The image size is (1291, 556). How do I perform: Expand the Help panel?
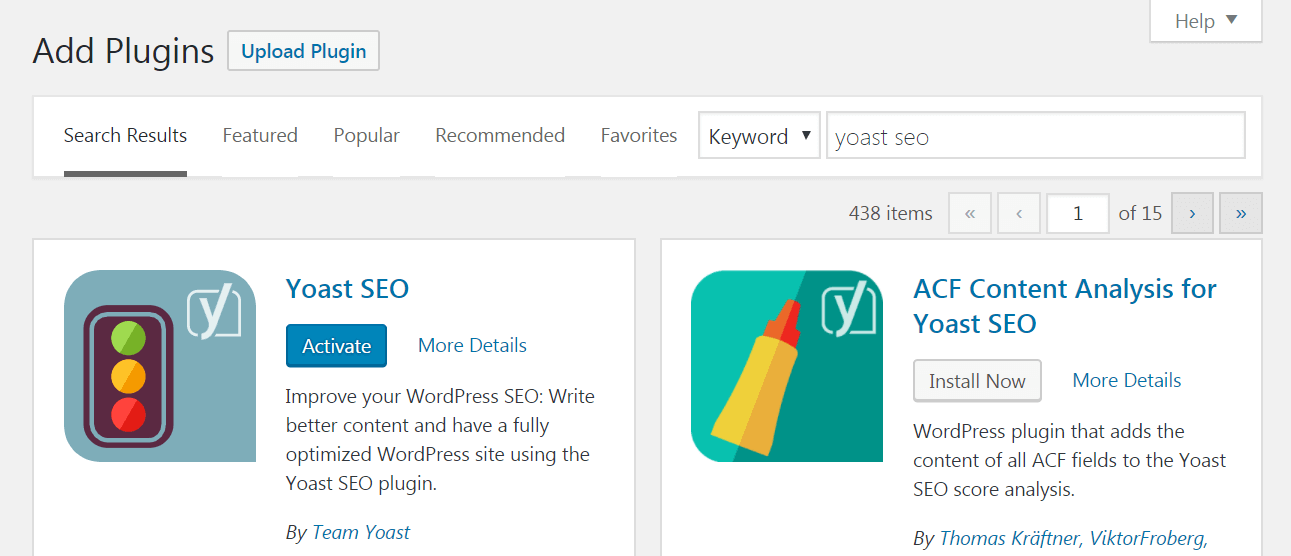1205,21
